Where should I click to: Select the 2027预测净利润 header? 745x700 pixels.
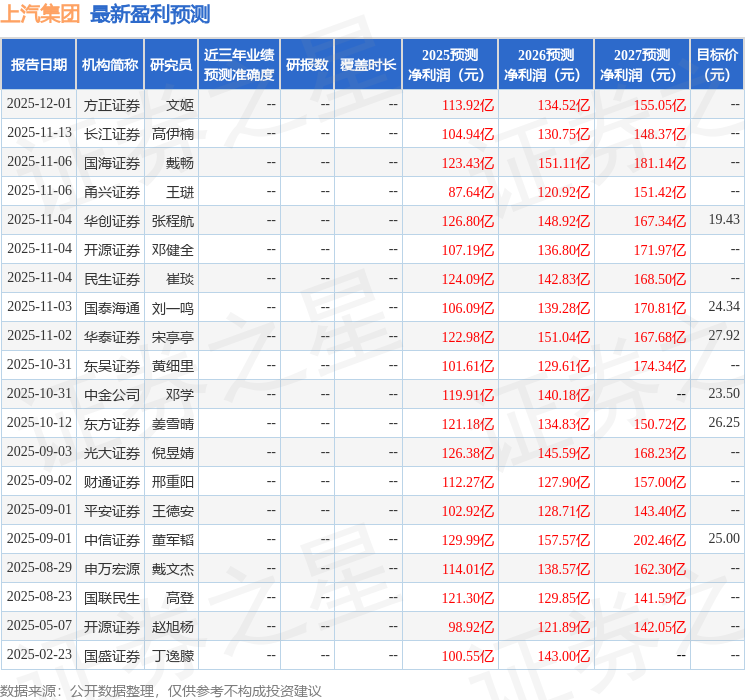point(642,65)
